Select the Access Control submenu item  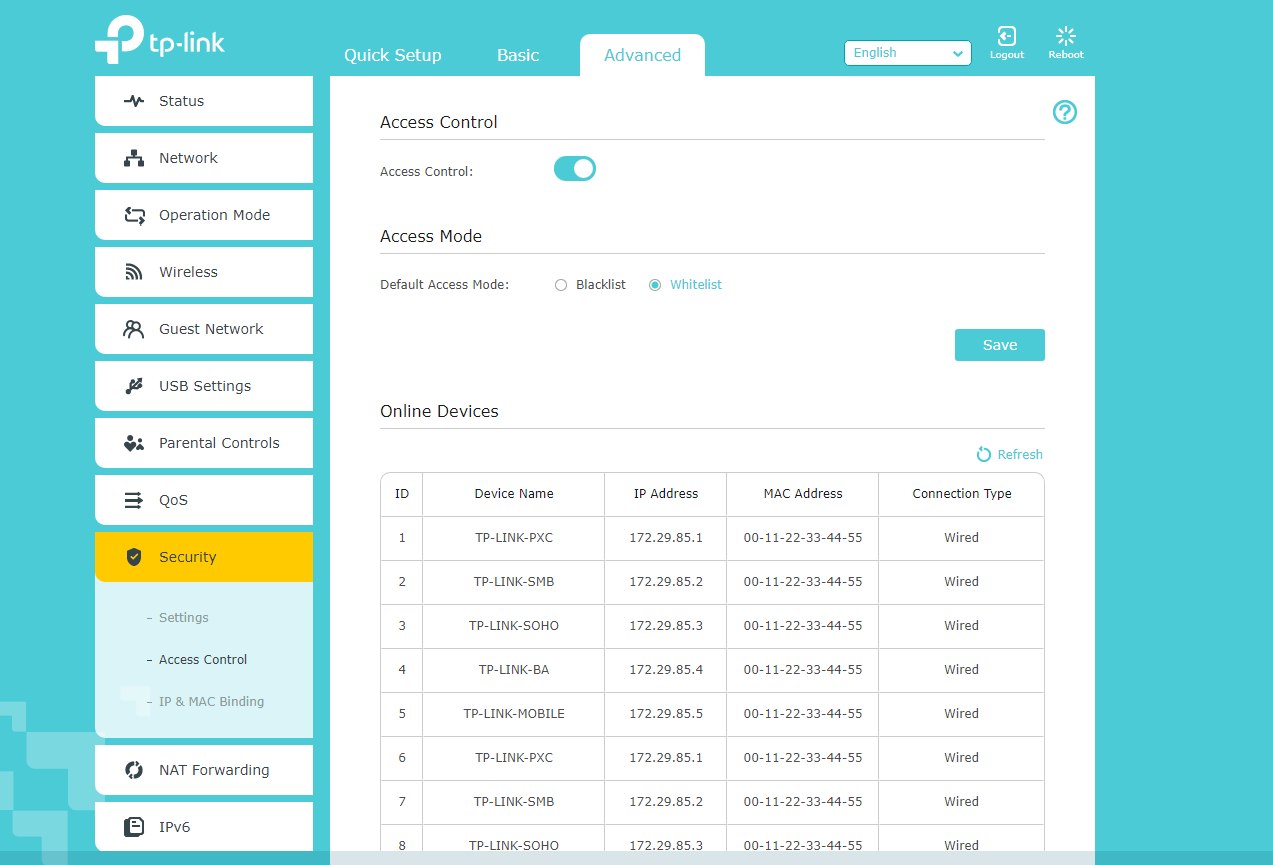click(203, 660)
